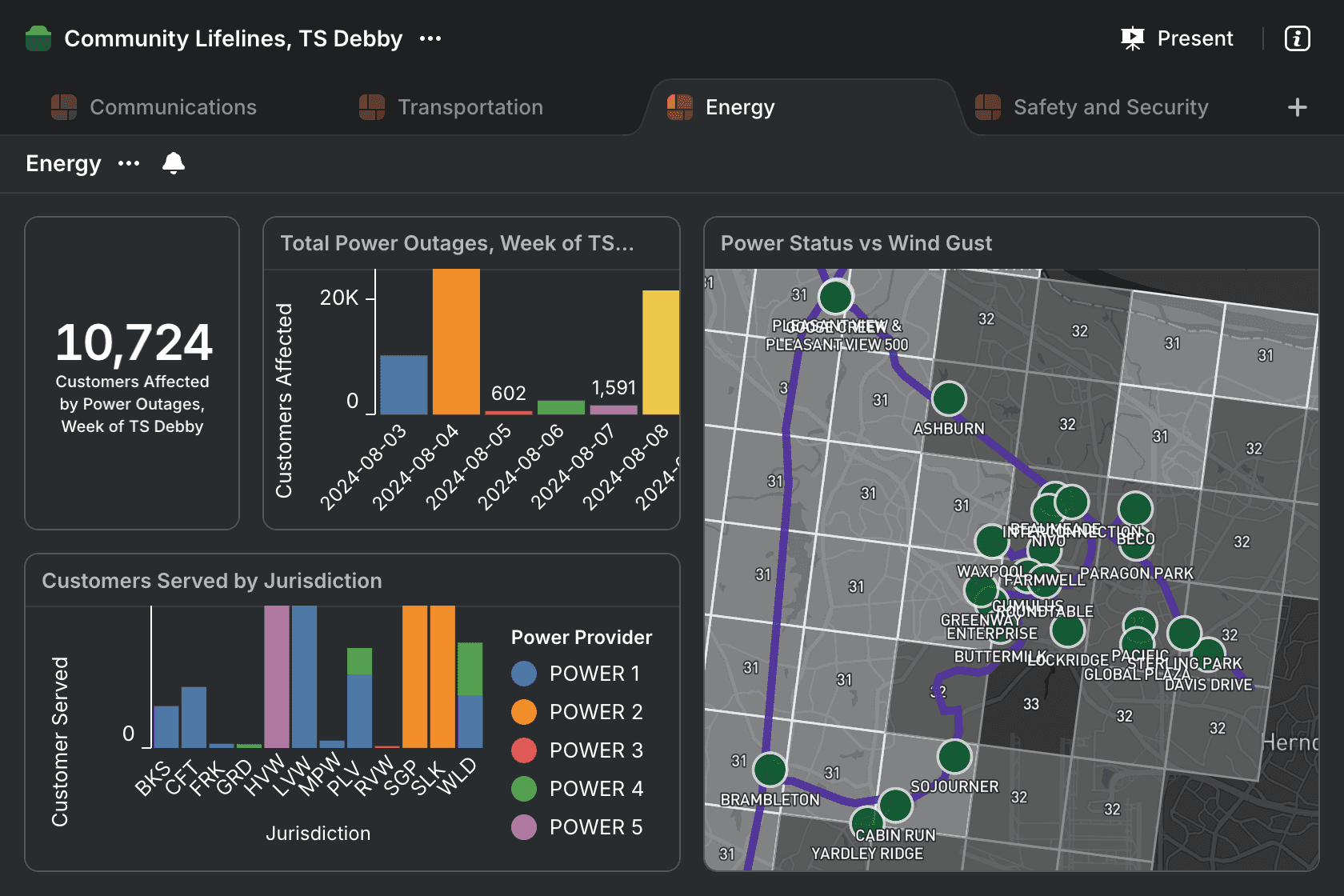Open the dashboard title ellipsis menu
The width and height of the screenshot is (1344, 896).
[430, 38]
